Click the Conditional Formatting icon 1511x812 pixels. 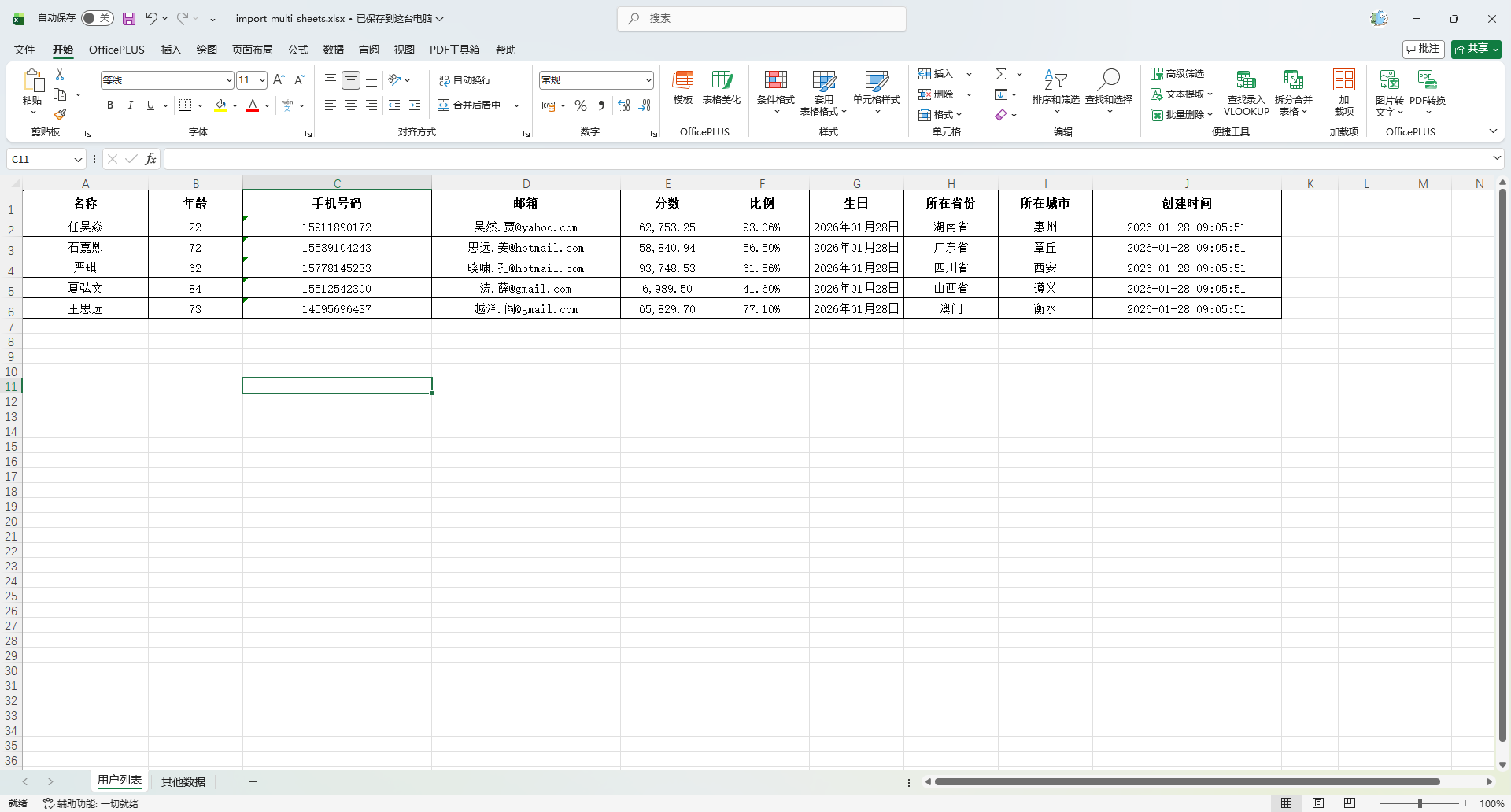775,80
